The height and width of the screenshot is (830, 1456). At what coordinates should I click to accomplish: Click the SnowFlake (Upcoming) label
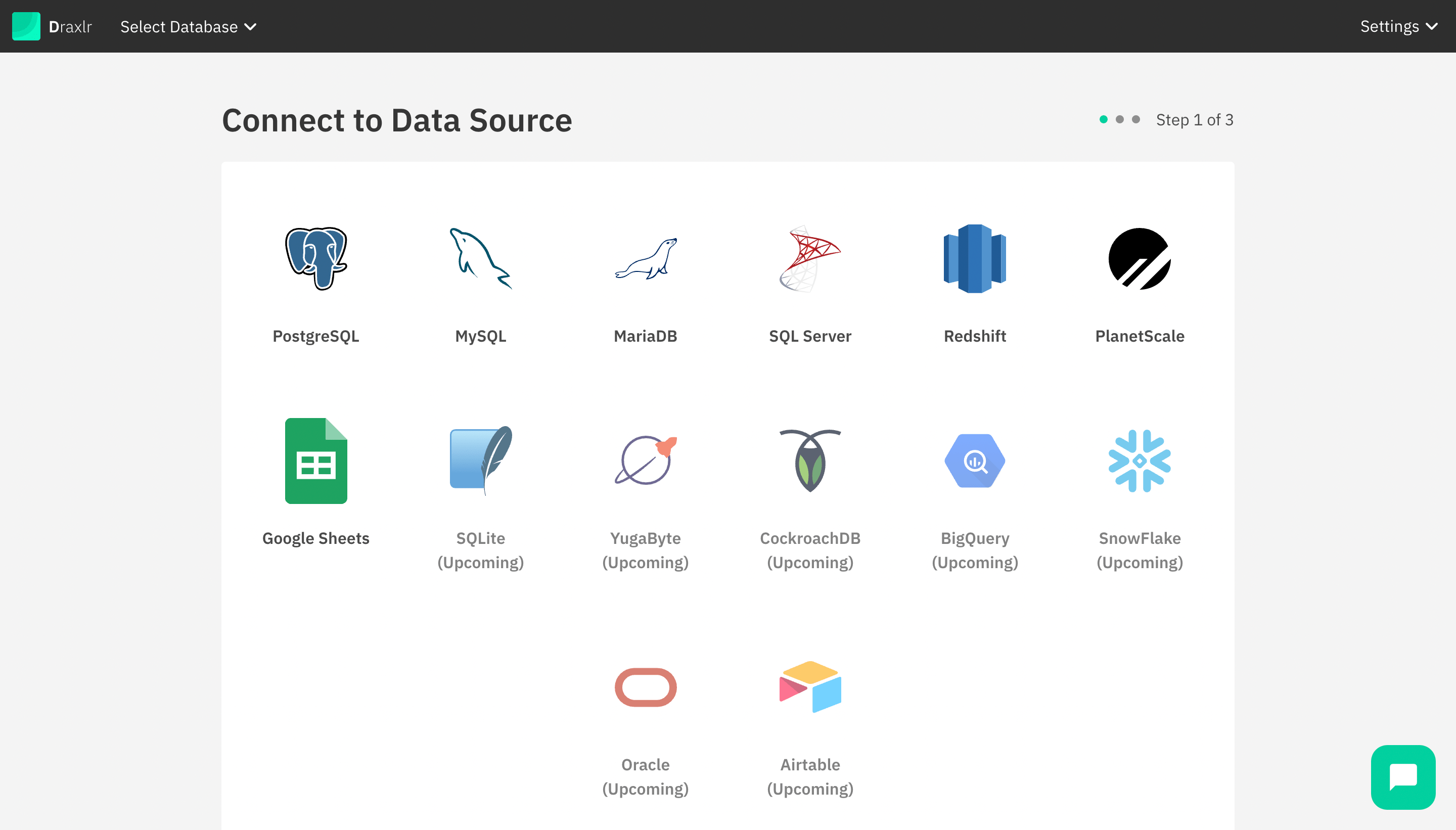pos(1140,550)
